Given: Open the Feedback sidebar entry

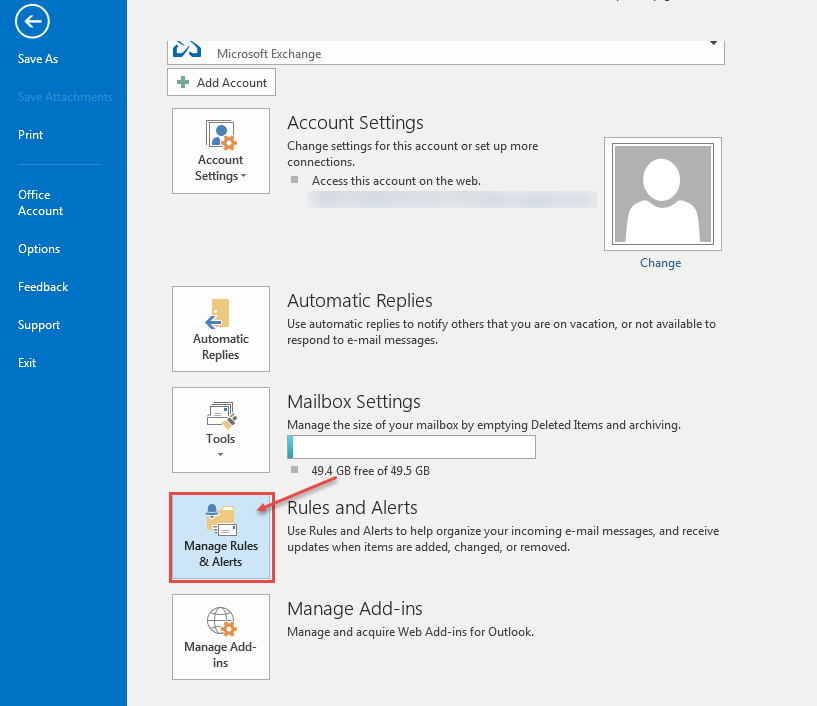Looking at the screenshot, I should (x=43, y=286).
